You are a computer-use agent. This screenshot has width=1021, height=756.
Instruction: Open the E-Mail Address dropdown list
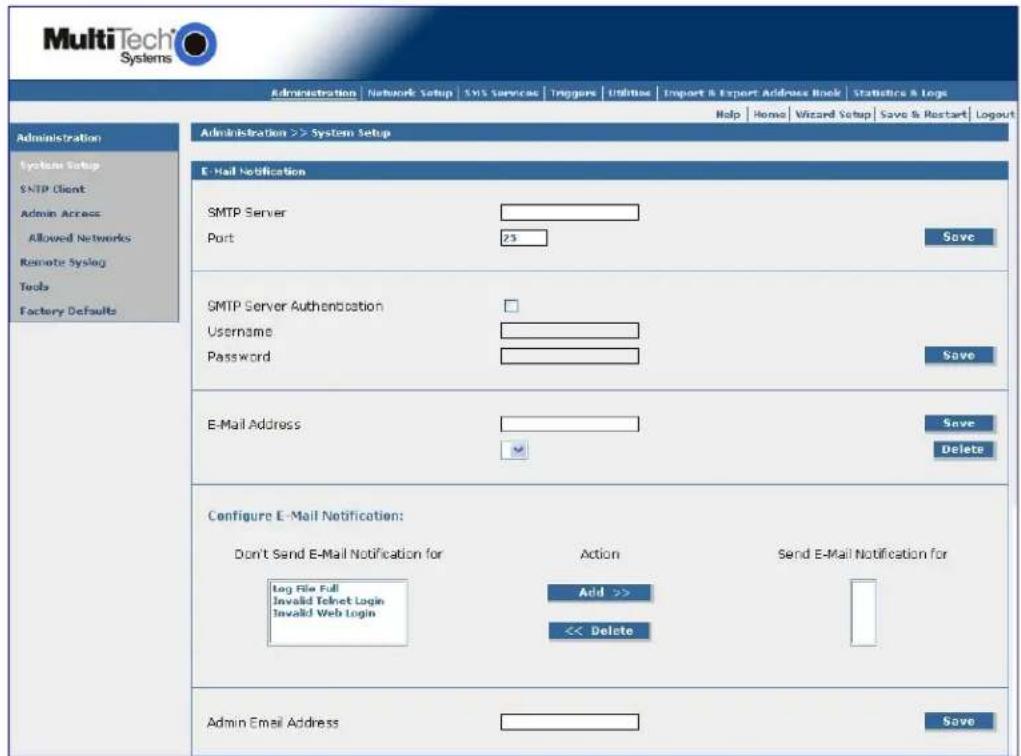[514, 450]
